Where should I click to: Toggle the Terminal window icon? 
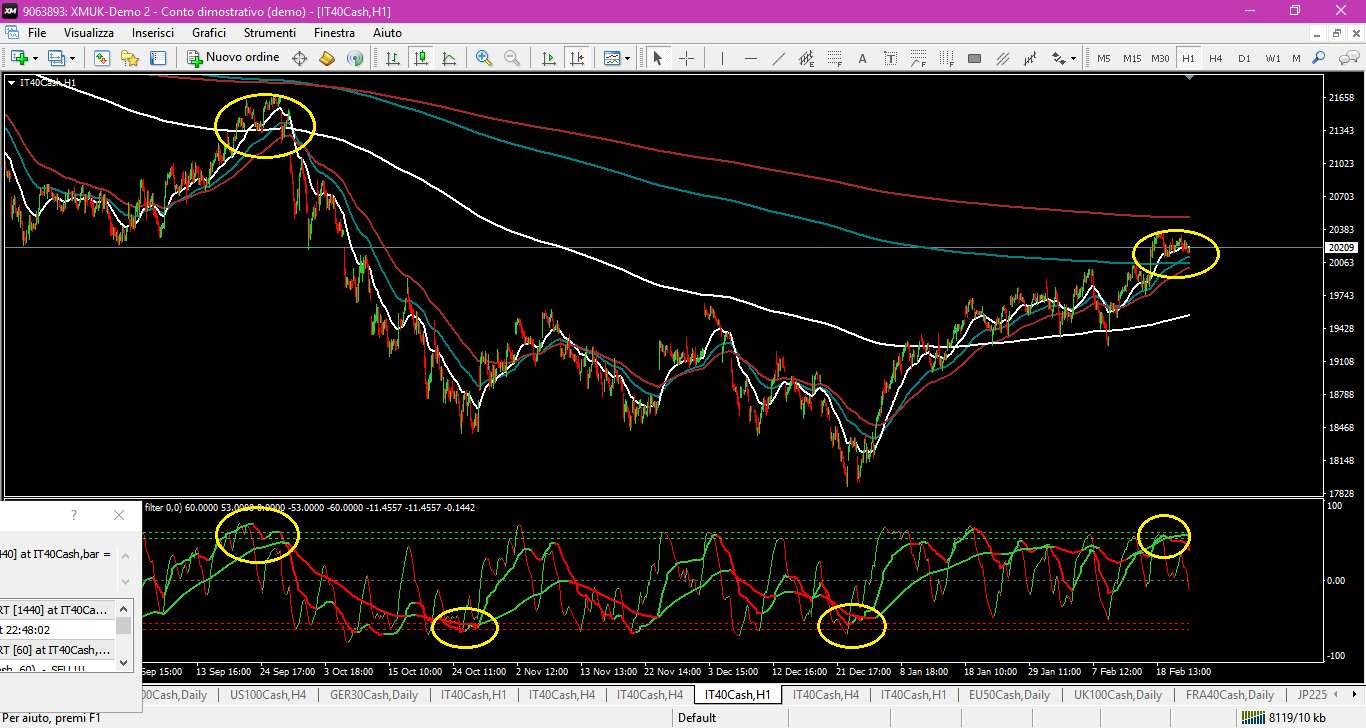coord(157,58)
